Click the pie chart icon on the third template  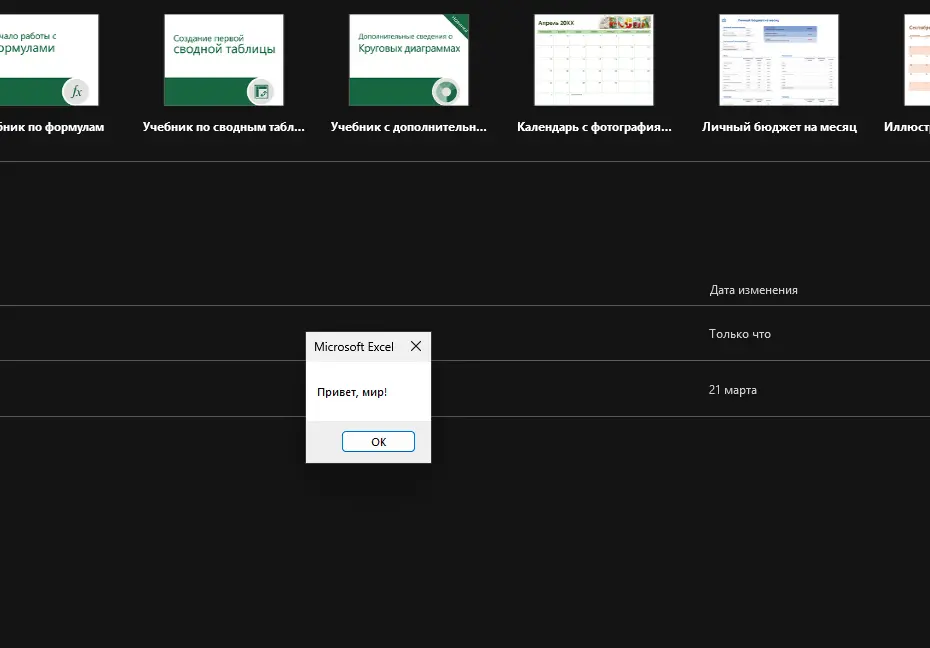pos(445,91)
